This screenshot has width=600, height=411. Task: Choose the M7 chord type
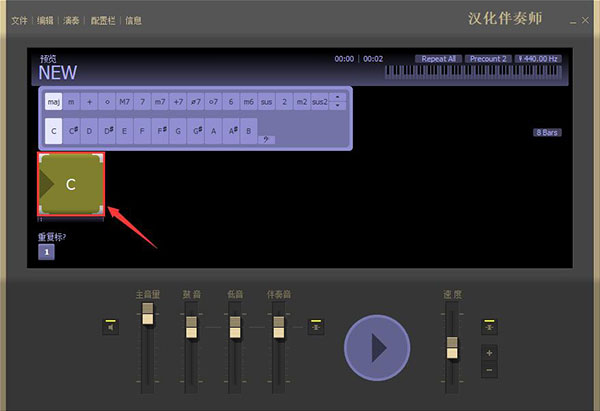click(124, 102)
